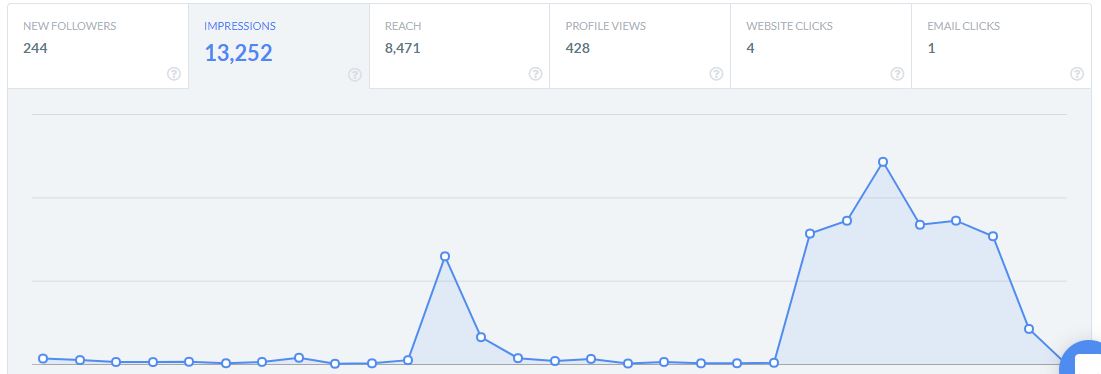Open the Reach help question-mark icon
Screen dimensions: 1101x374
(x=536, y=74)
